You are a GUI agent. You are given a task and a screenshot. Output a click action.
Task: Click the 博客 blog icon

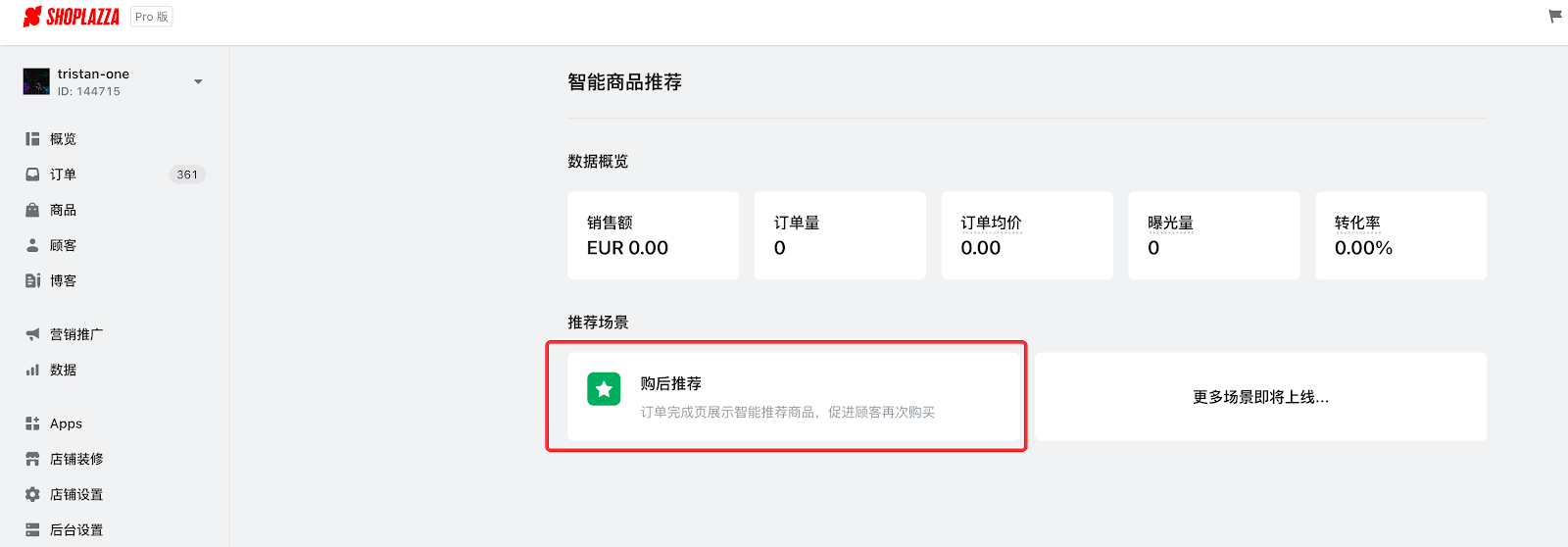(32, 280)
